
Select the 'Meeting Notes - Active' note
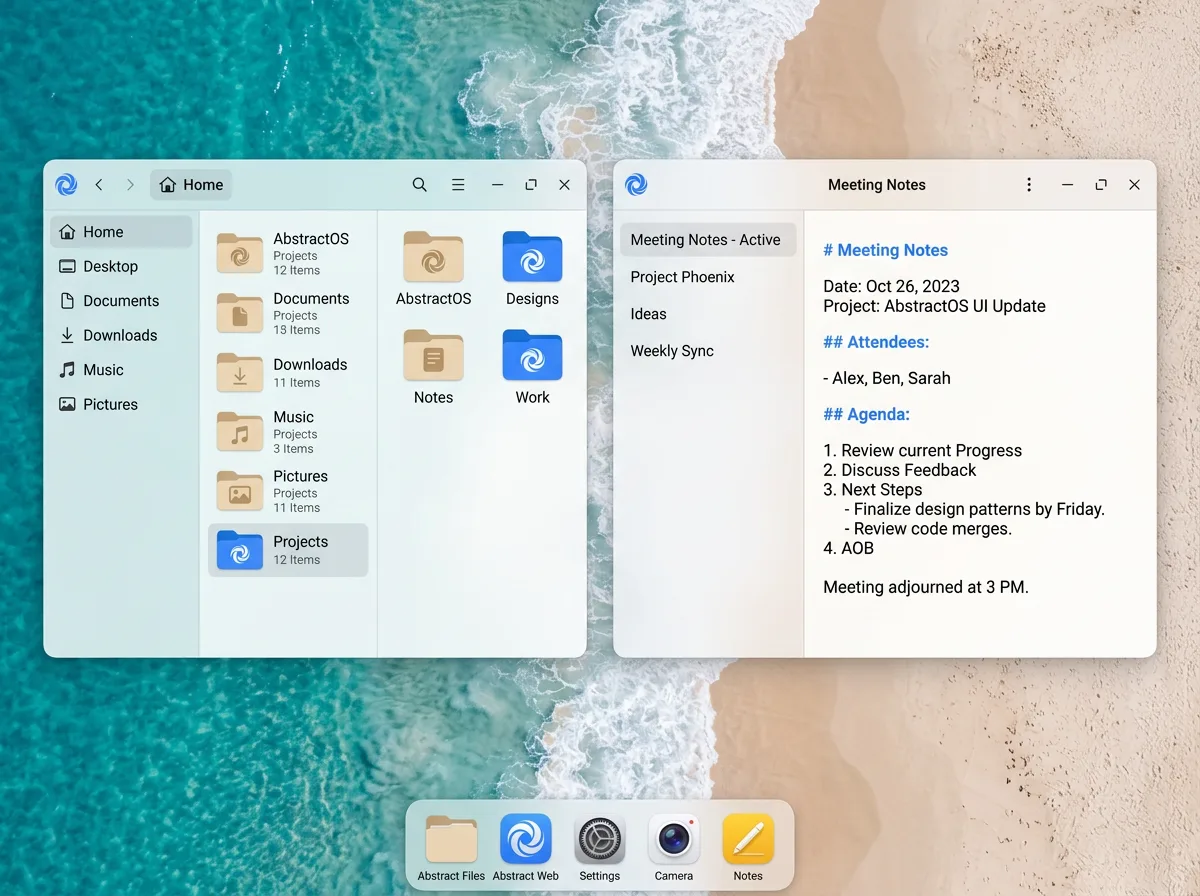click(708, 240)
